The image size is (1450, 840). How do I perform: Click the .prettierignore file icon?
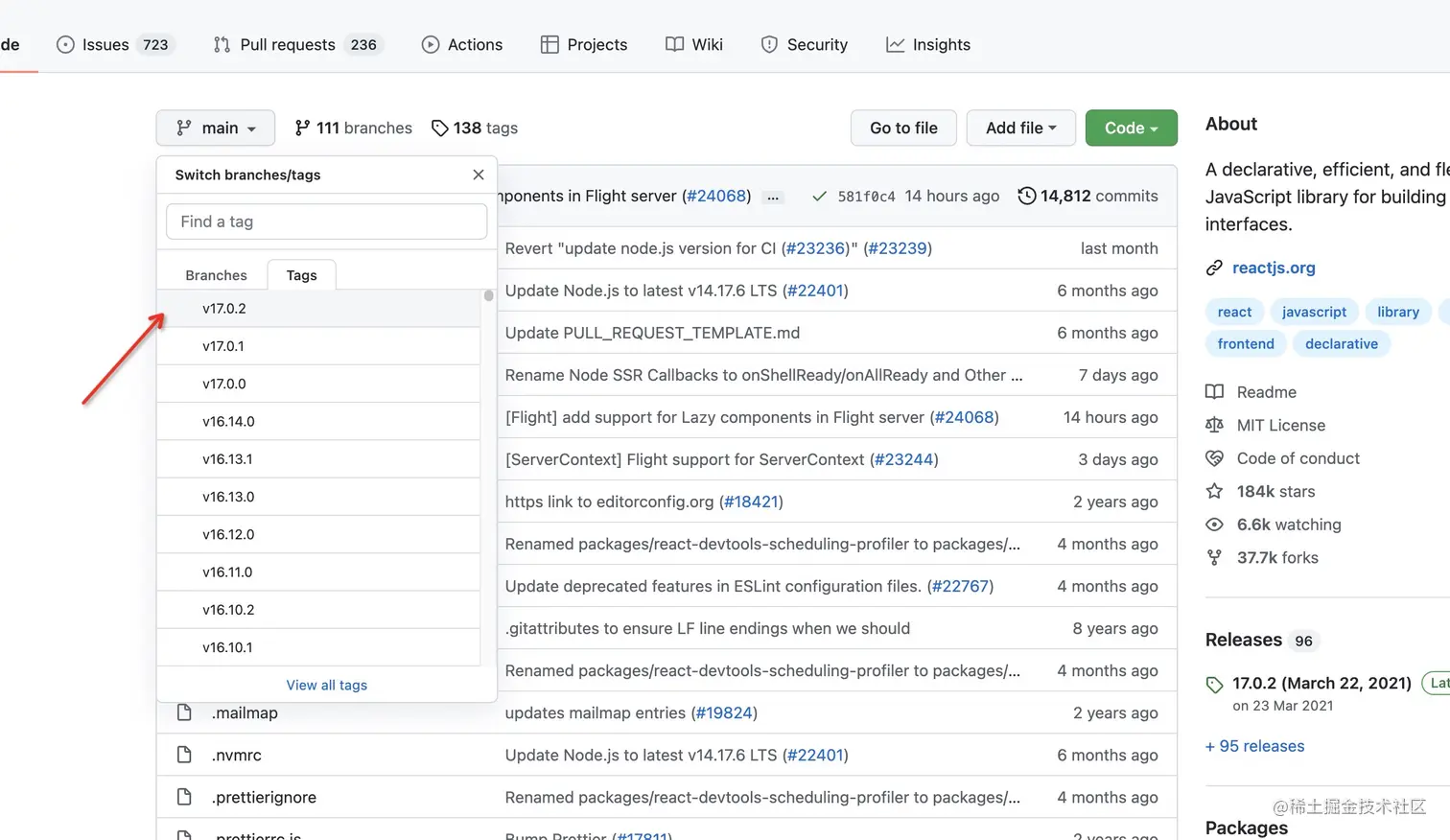click(184, 797)
